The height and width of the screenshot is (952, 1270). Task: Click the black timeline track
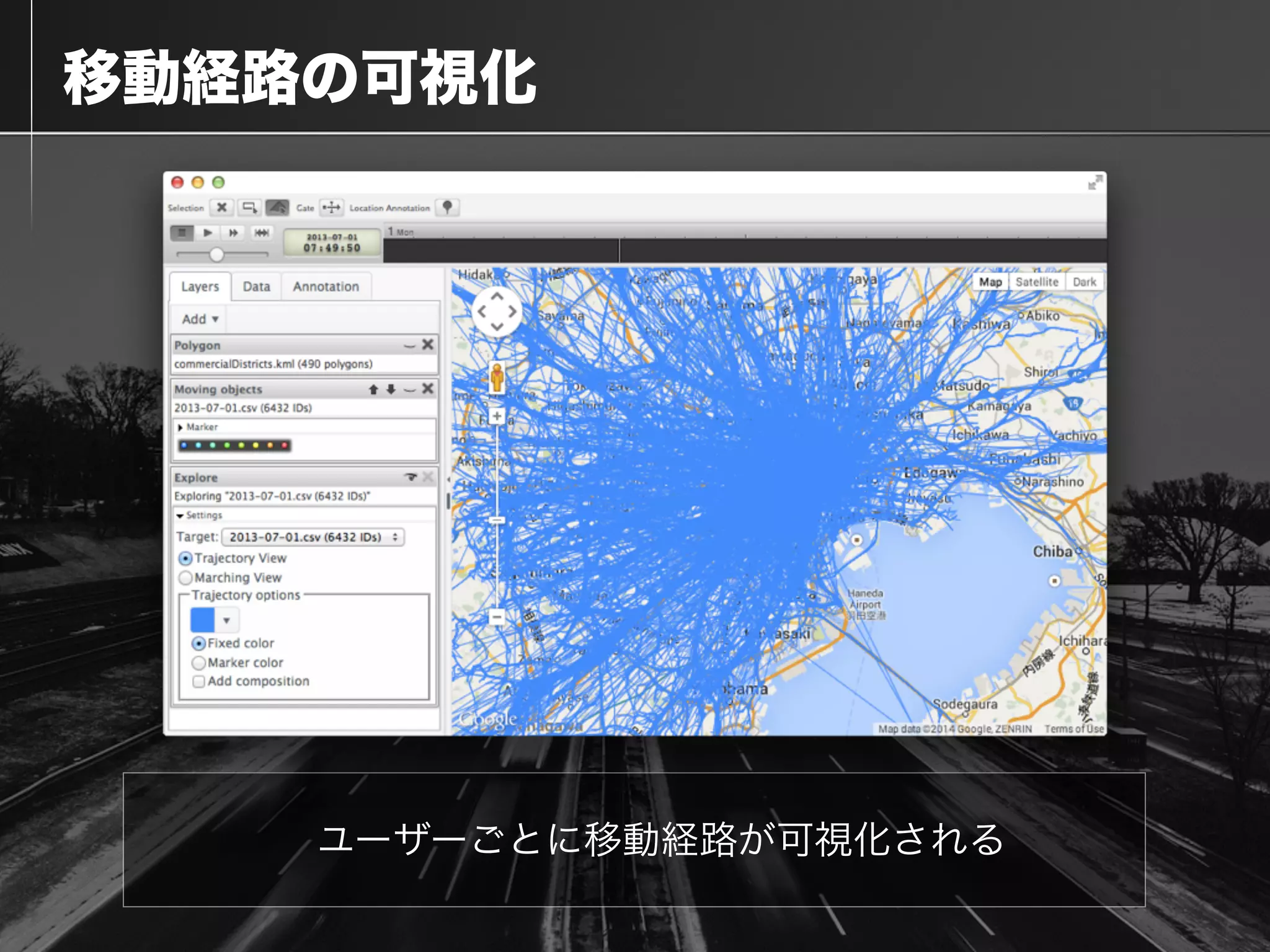[x=745, y=251]
